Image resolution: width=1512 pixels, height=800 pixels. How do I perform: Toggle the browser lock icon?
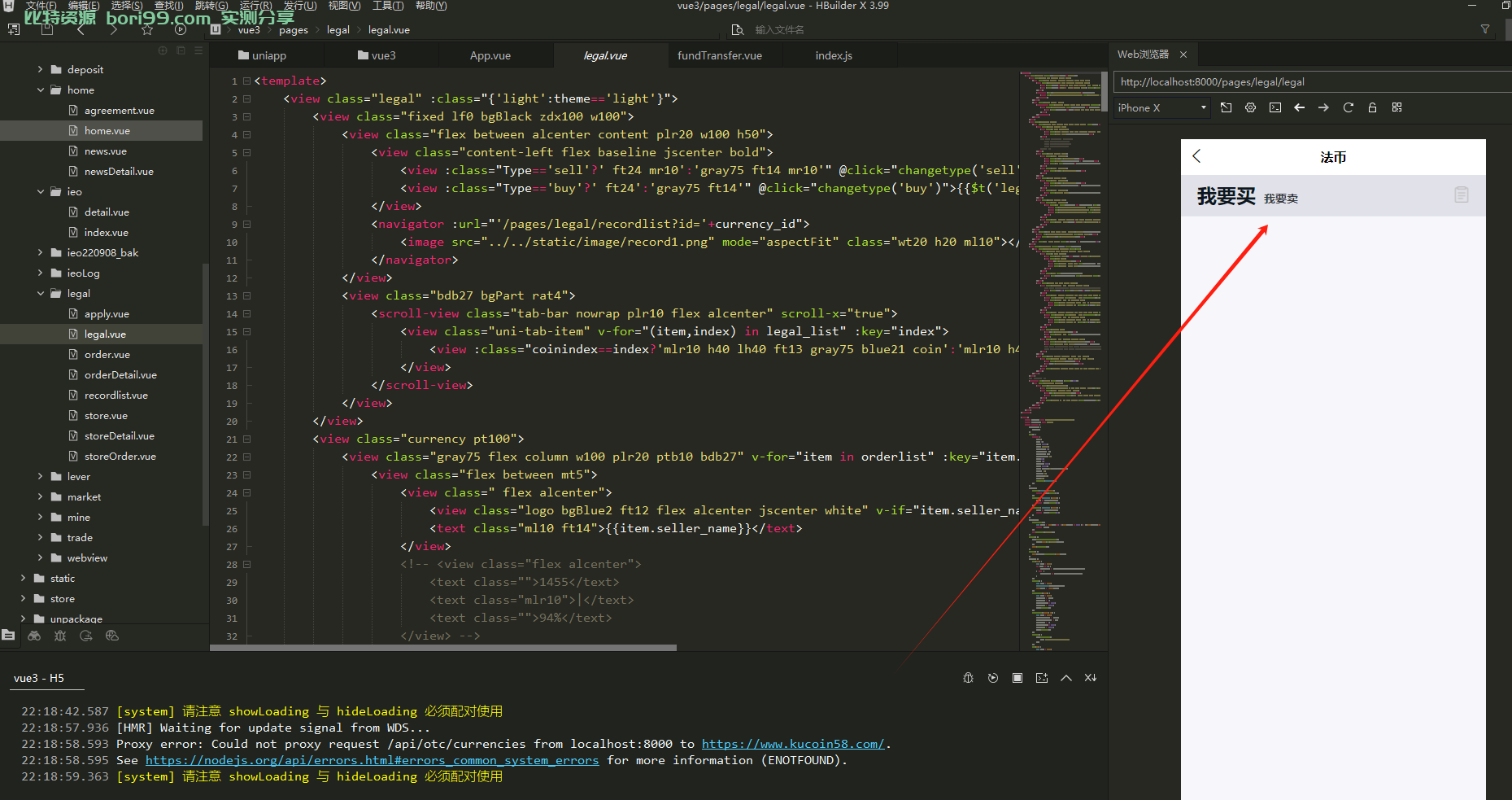[1373, 107]
